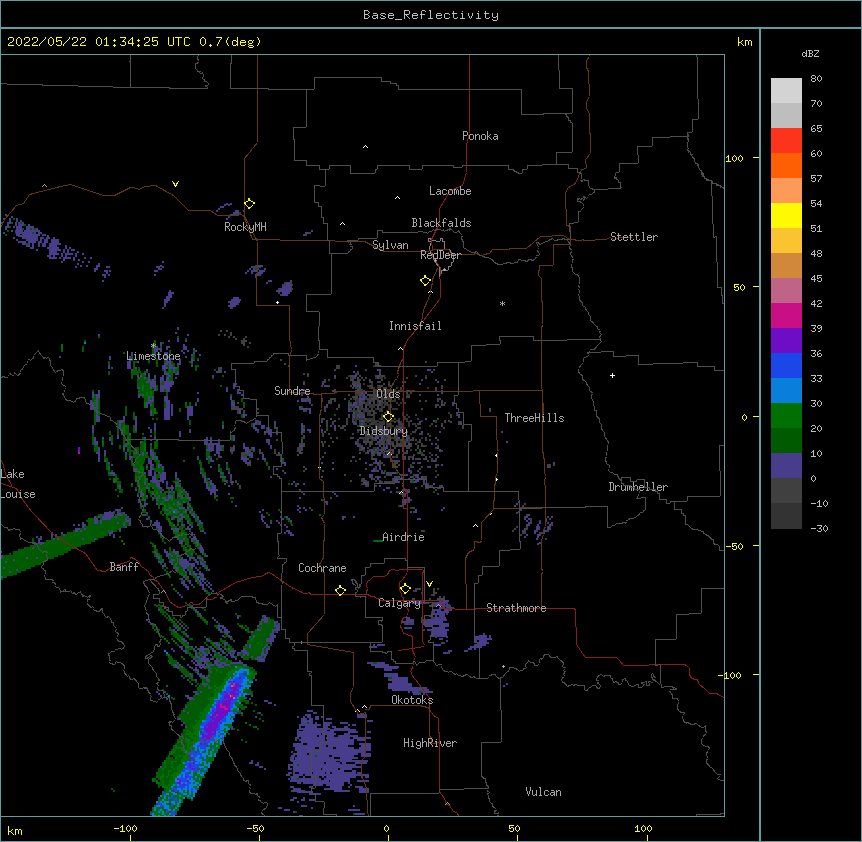This screenshot has height=842, width=862.
Task: Click the -50 tick label on y-axis
Action: (x=734, y=546)
